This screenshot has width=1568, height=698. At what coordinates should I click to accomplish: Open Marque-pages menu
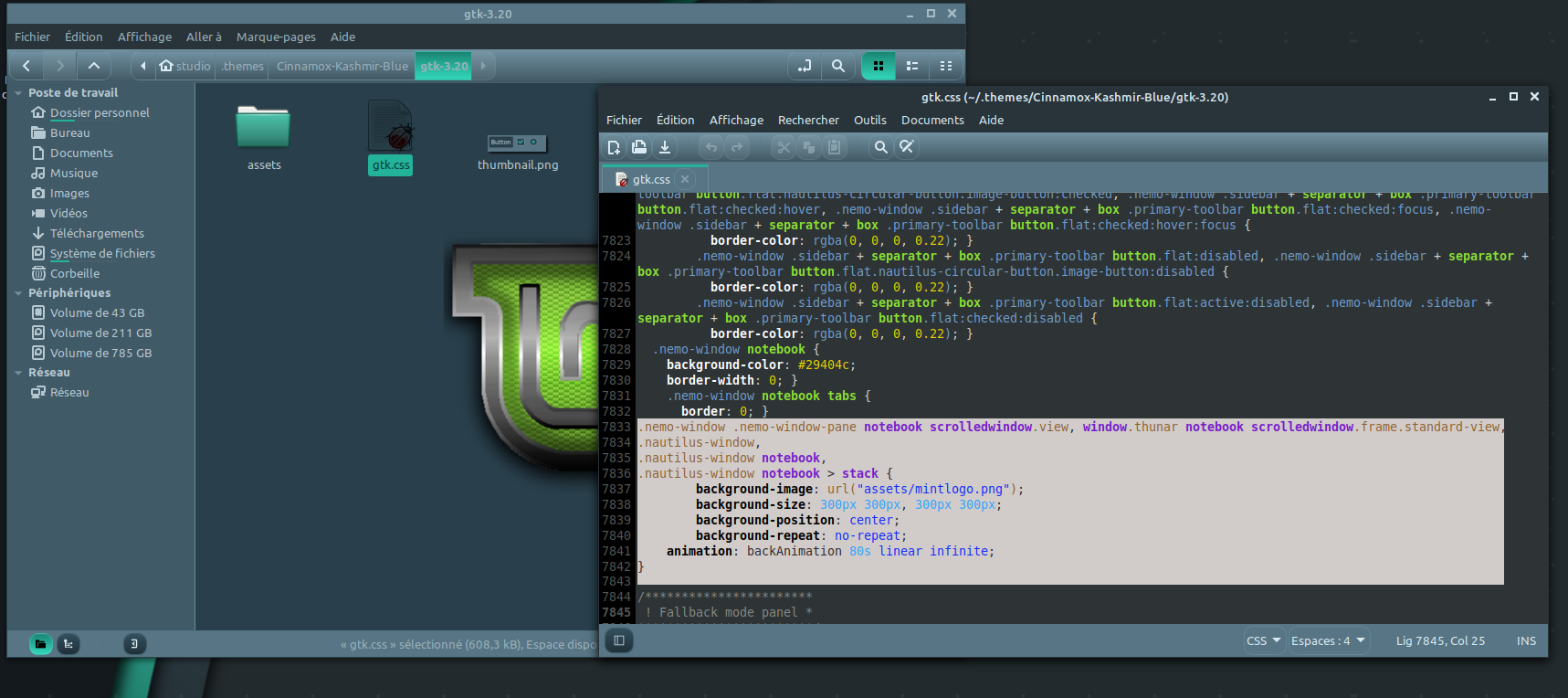[x=276, y=37]
